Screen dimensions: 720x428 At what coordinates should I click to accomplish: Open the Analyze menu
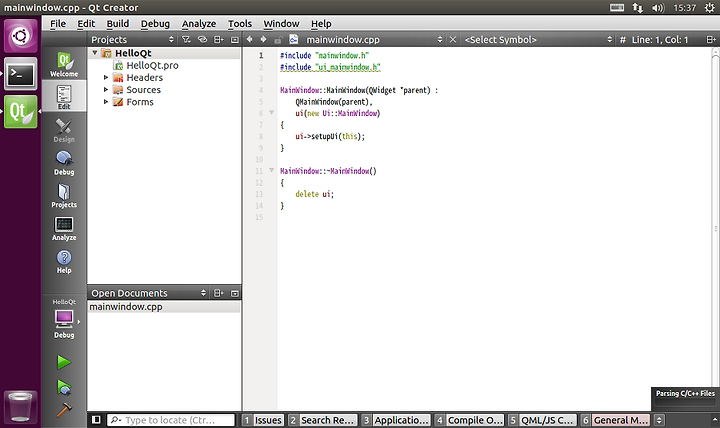point(199,24)
